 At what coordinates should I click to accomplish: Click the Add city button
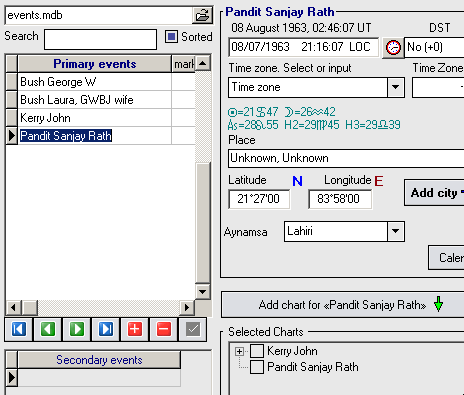434,193
